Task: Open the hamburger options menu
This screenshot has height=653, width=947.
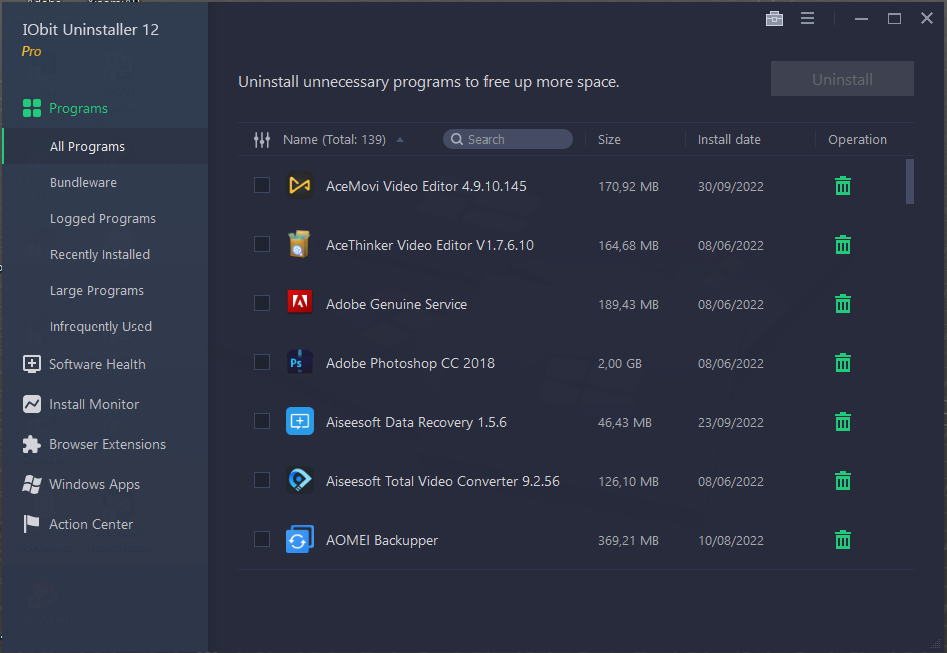Action: coord(807,18)
